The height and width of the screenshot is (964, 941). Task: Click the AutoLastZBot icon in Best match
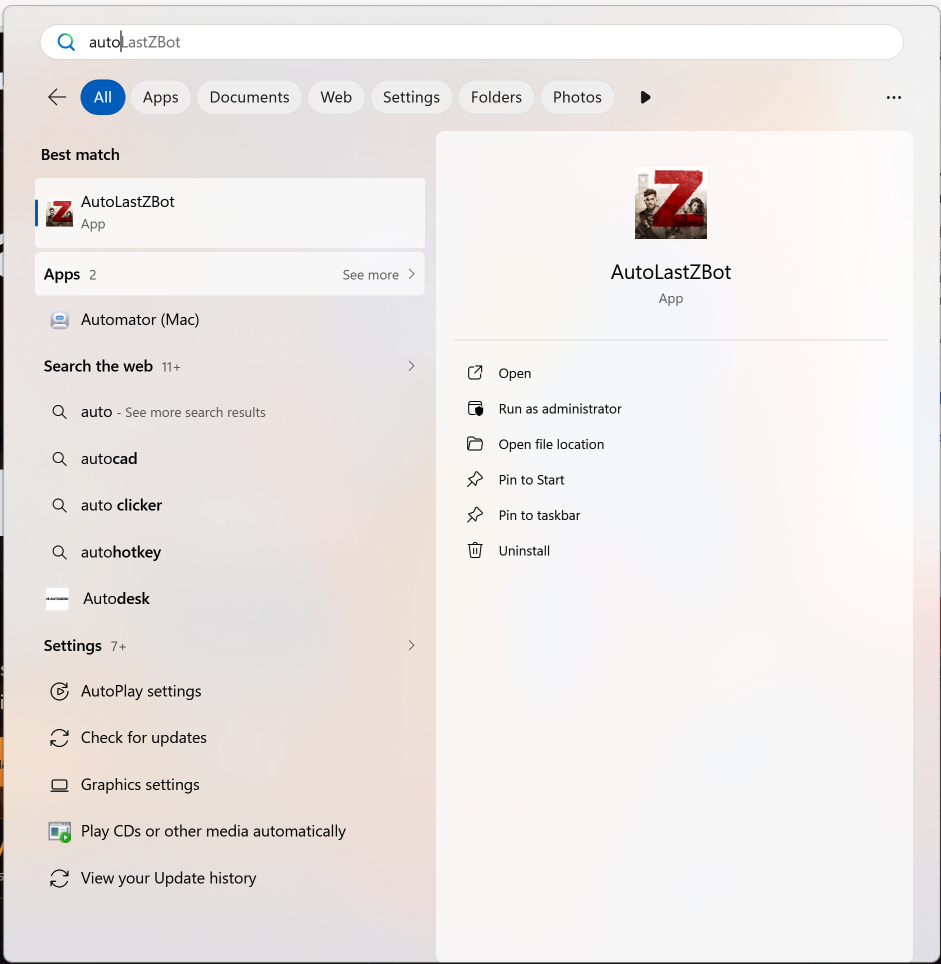[x=60, y=213]
